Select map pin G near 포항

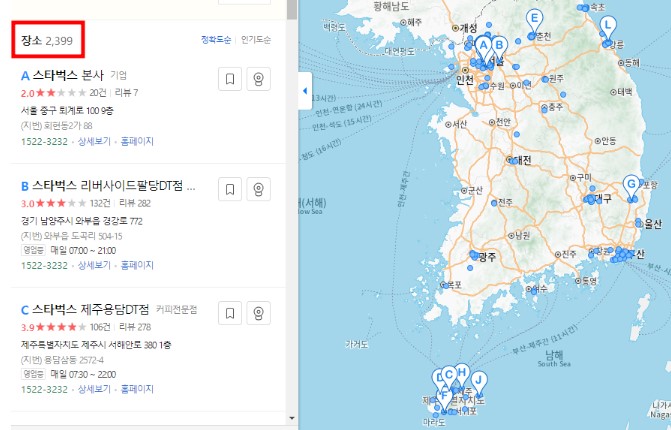[x=631, y=186]
